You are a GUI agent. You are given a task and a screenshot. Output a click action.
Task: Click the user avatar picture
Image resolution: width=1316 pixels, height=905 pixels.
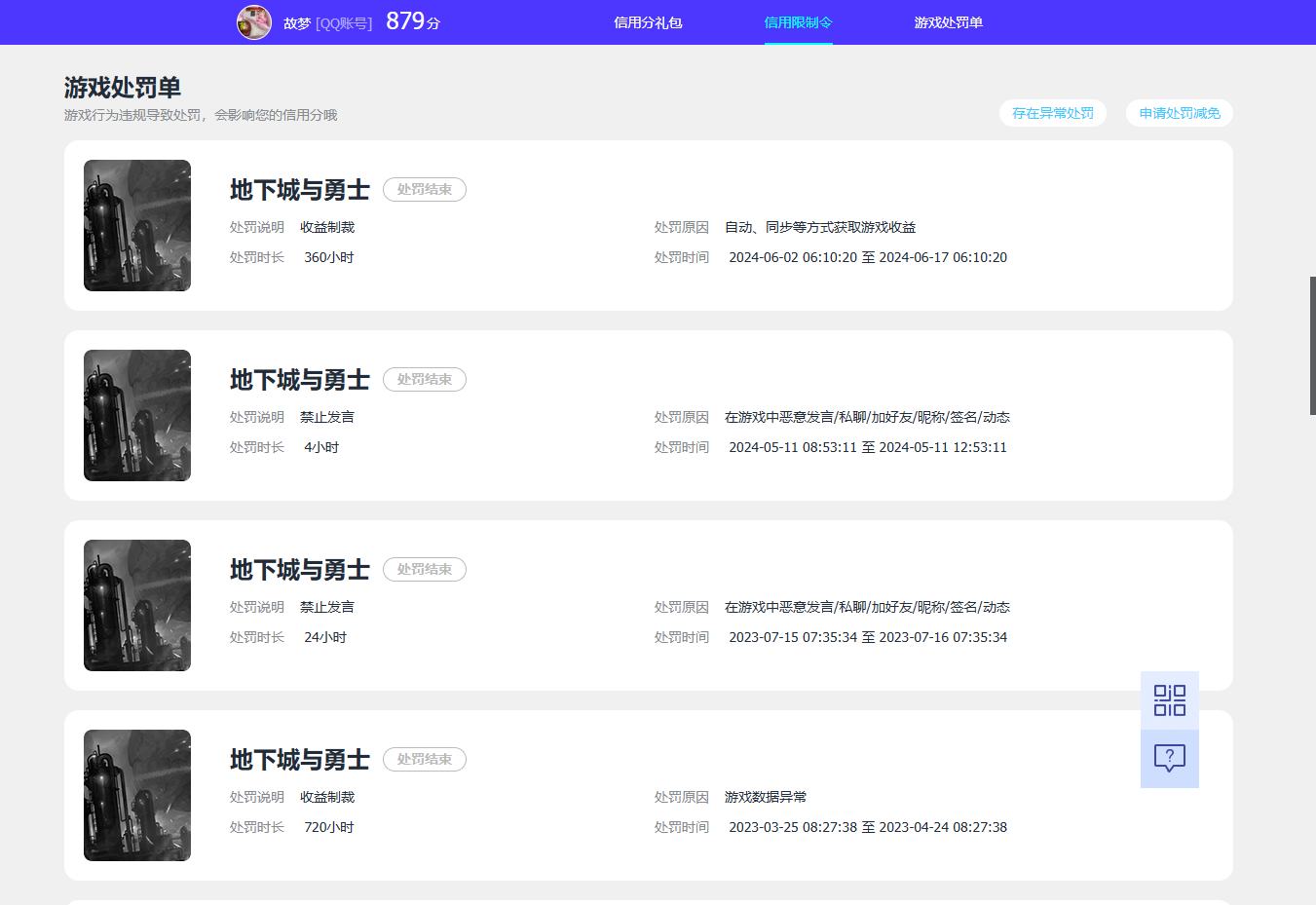point(254,22)
